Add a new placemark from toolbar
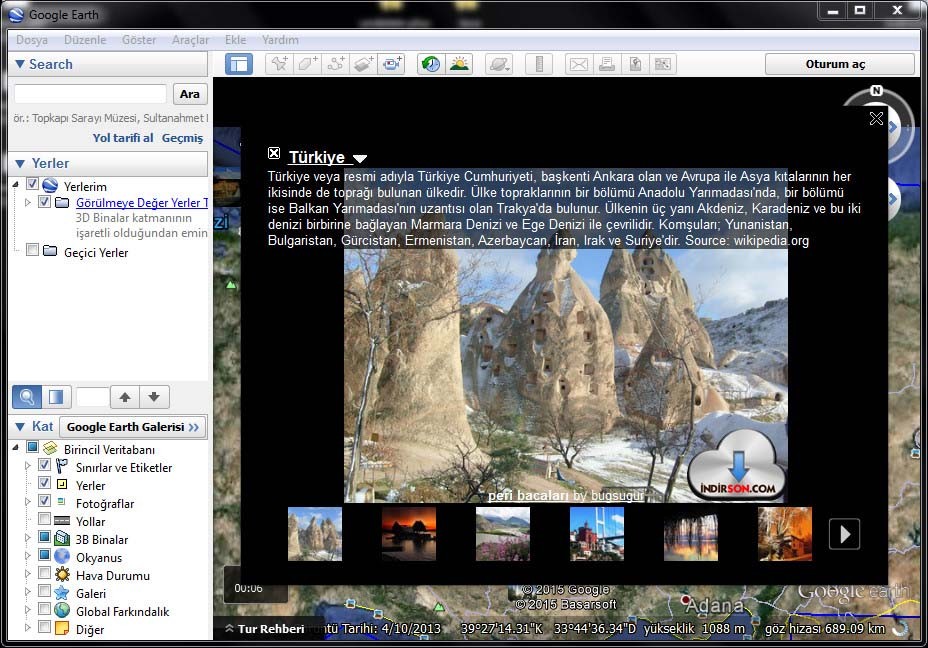 279,64
